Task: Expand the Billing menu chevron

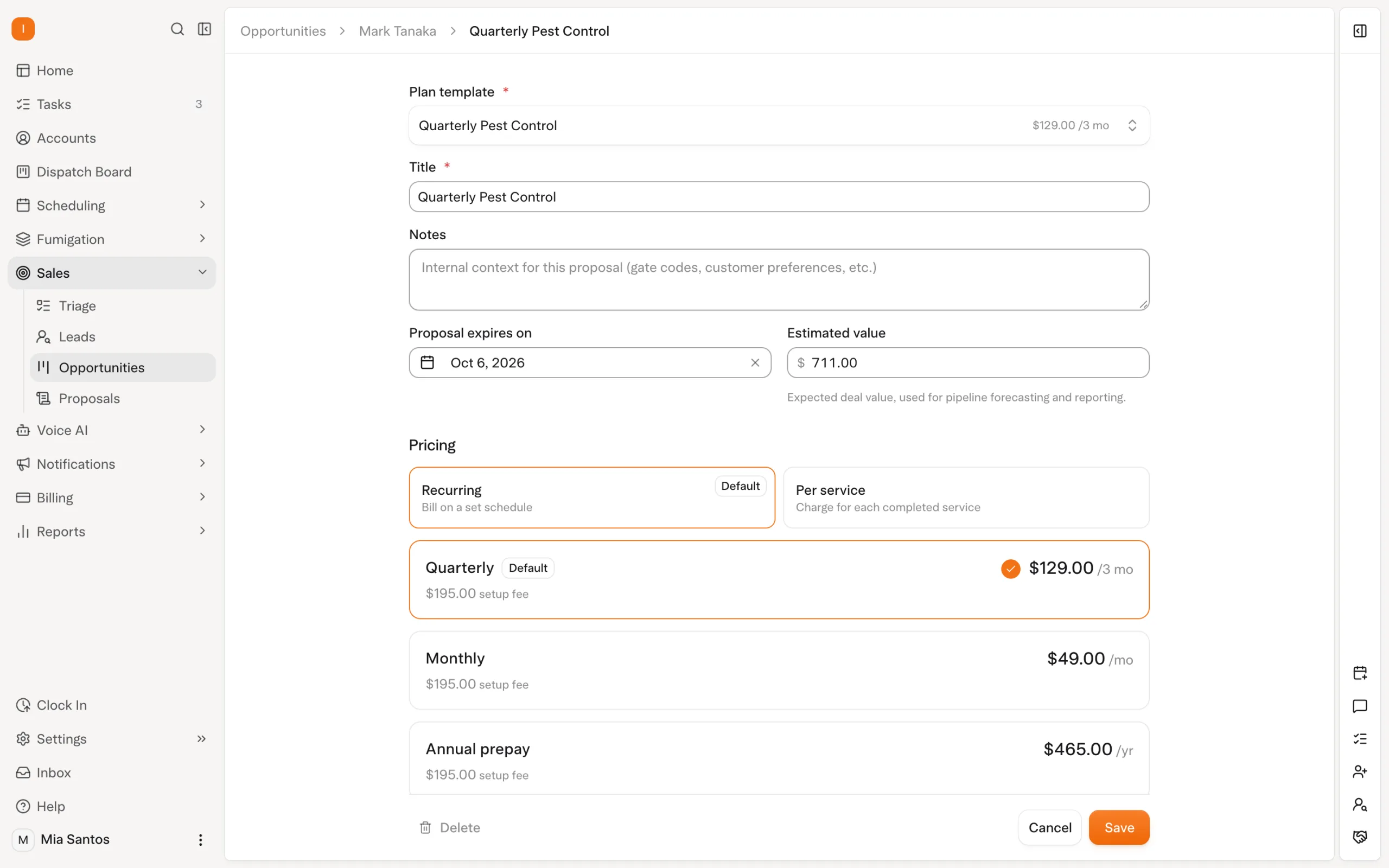Action: tap(202, 497)
